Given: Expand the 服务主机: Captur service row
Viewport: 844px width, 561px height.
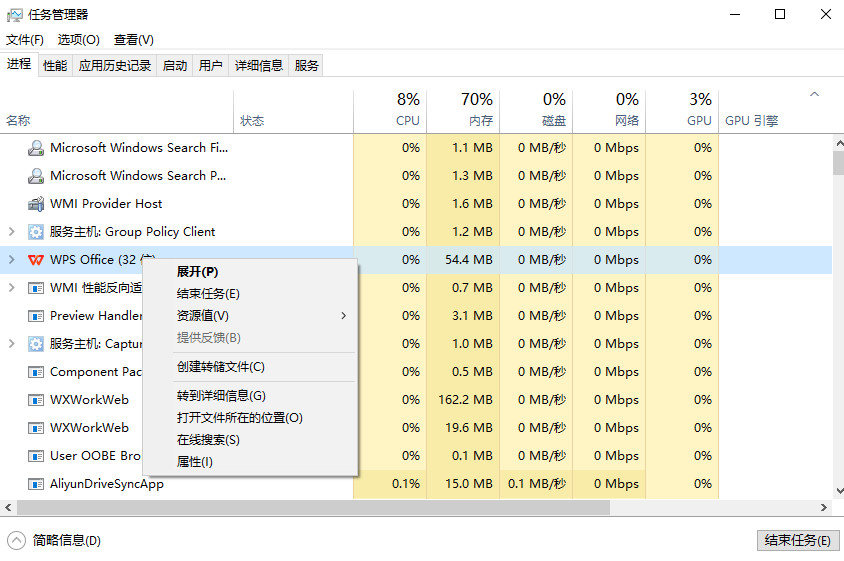Looking at the screenshot, I should (x=11, y=343).
